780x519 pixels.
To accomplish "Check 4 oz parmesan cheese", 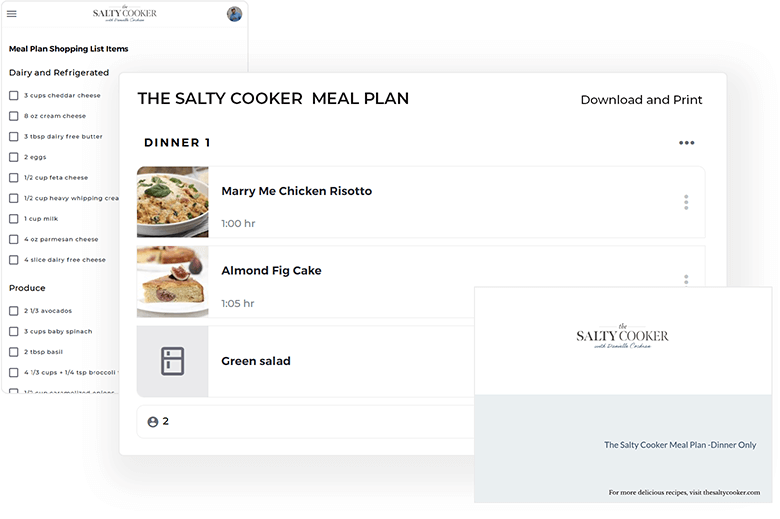I will (x=14, y=239).
